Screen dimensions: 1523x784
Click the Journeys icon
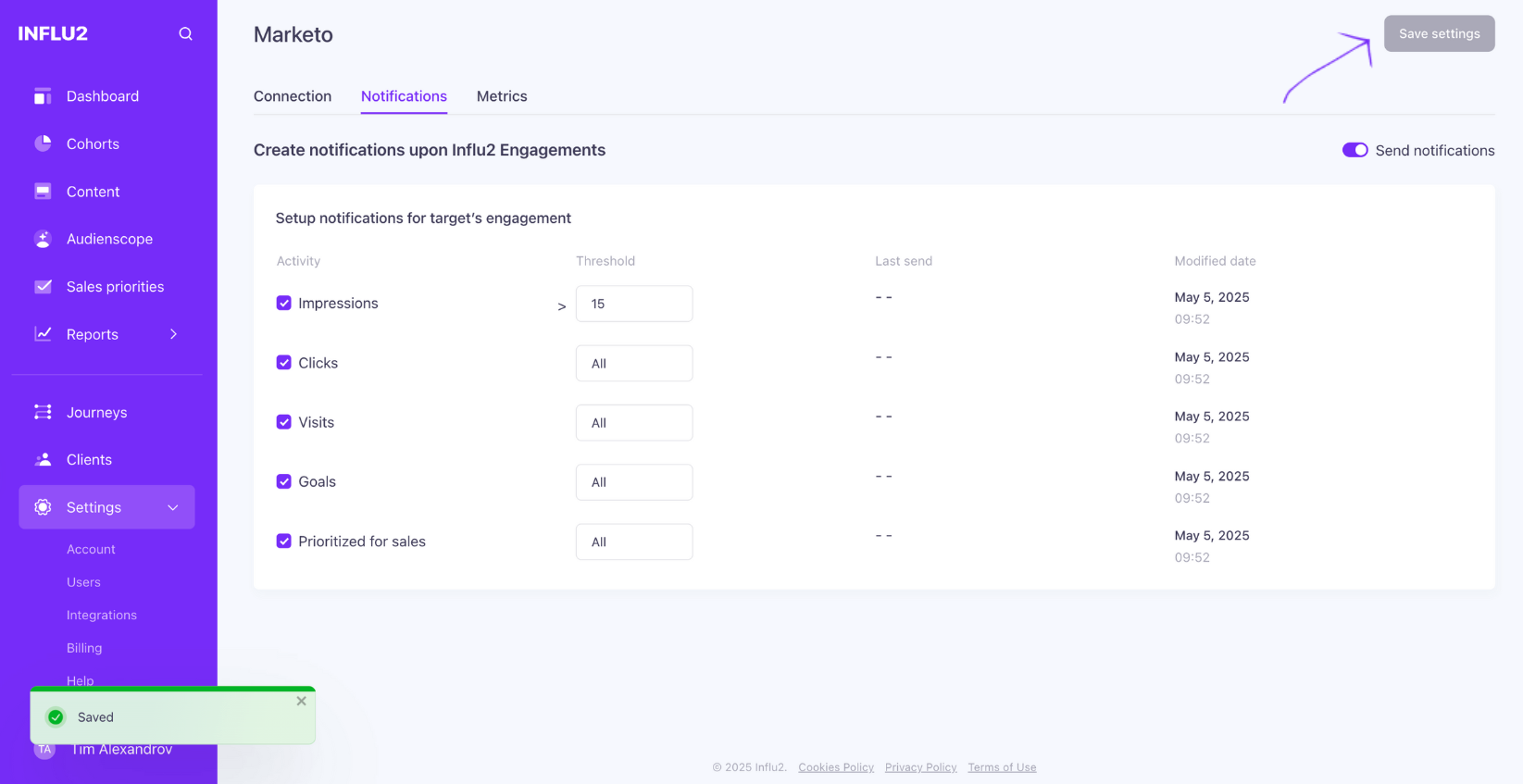tap(43, 412)
